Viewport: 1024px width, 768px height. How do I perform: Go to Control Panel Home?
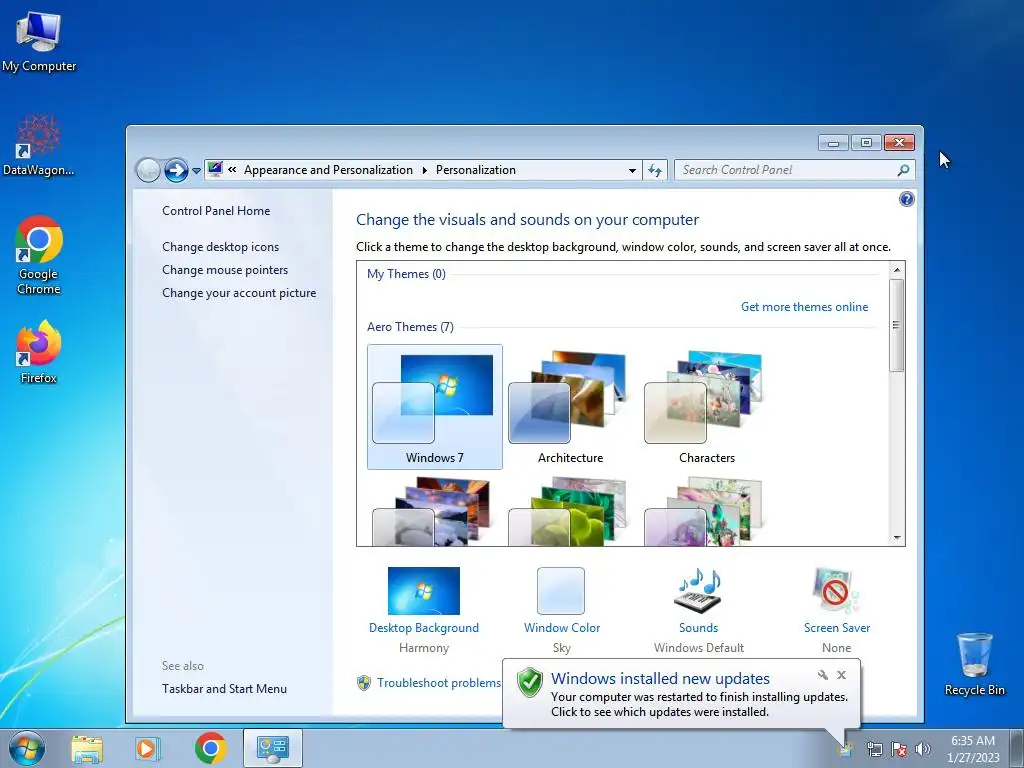pyautogui.click(x=216, y=211)
